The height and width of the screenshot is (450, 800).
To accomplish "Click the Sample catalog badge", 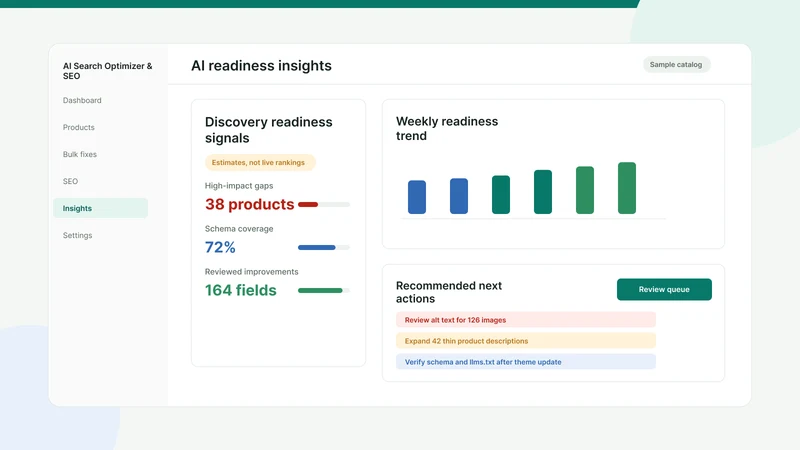I will (676, 65).
